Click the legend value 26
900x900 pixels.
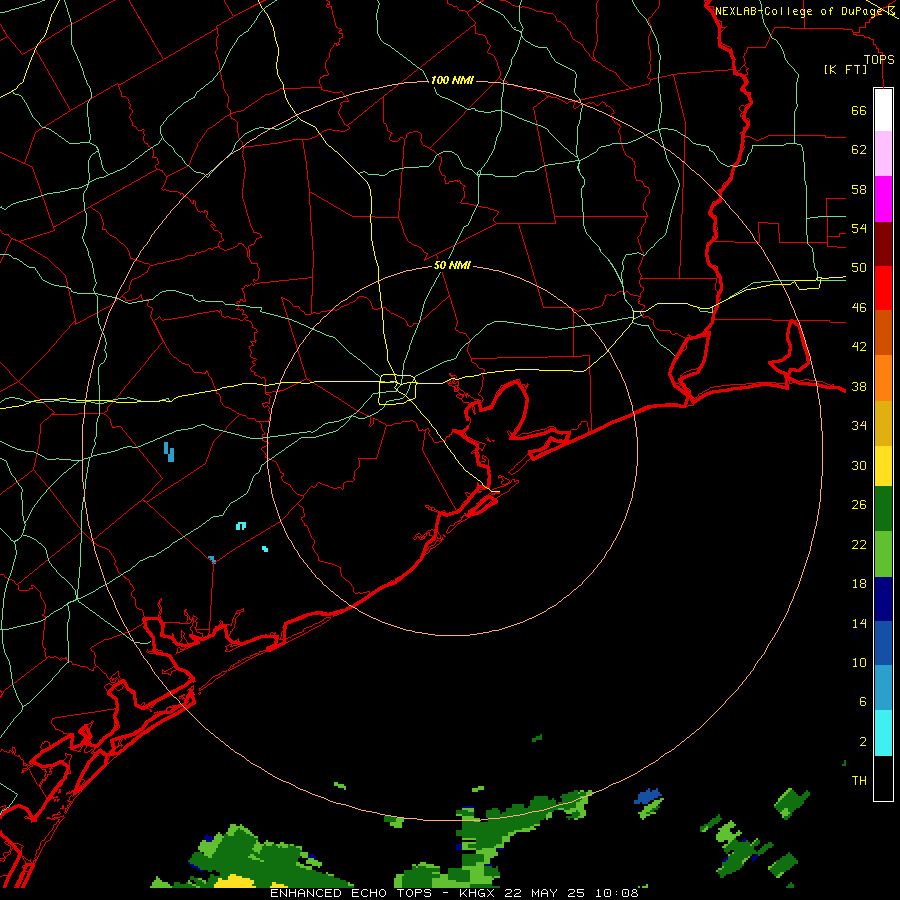point(859,505)
